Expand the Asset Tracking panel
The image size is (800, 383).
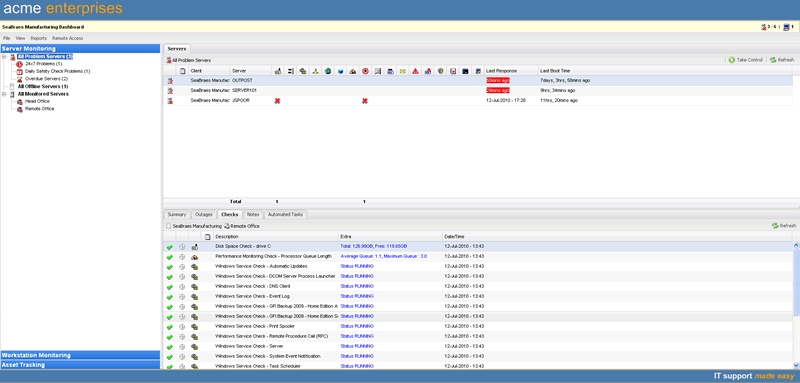pyautogui.click(x=80, y=365)
